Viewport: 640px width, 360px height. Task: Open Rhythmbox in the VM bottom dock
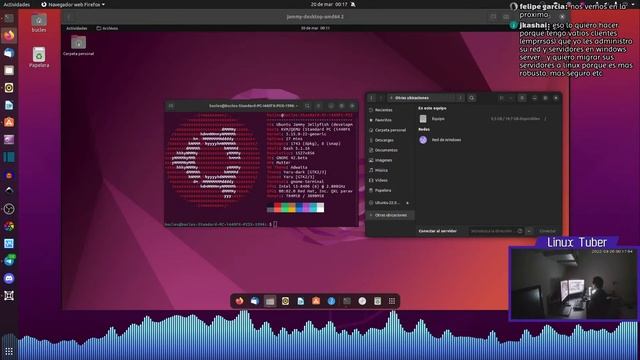pyautogui.click(x=285, y=301)
